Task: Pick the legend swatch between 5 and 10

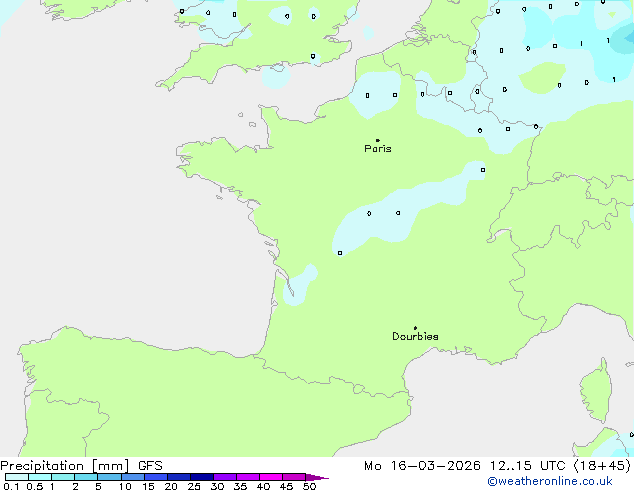Action: point(109,478)
